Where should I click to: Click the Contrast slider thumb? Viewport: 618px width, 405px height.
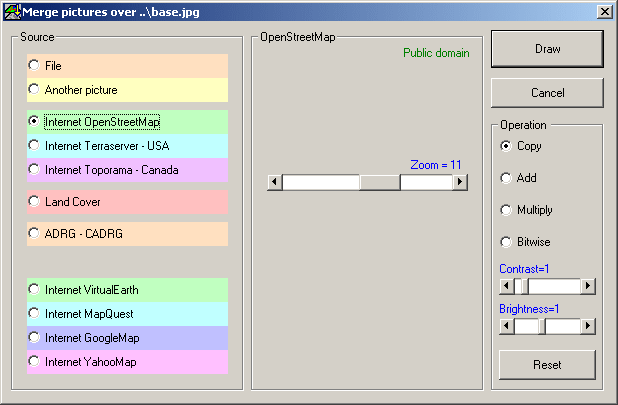pyautogui.click(x=525, y=286)
